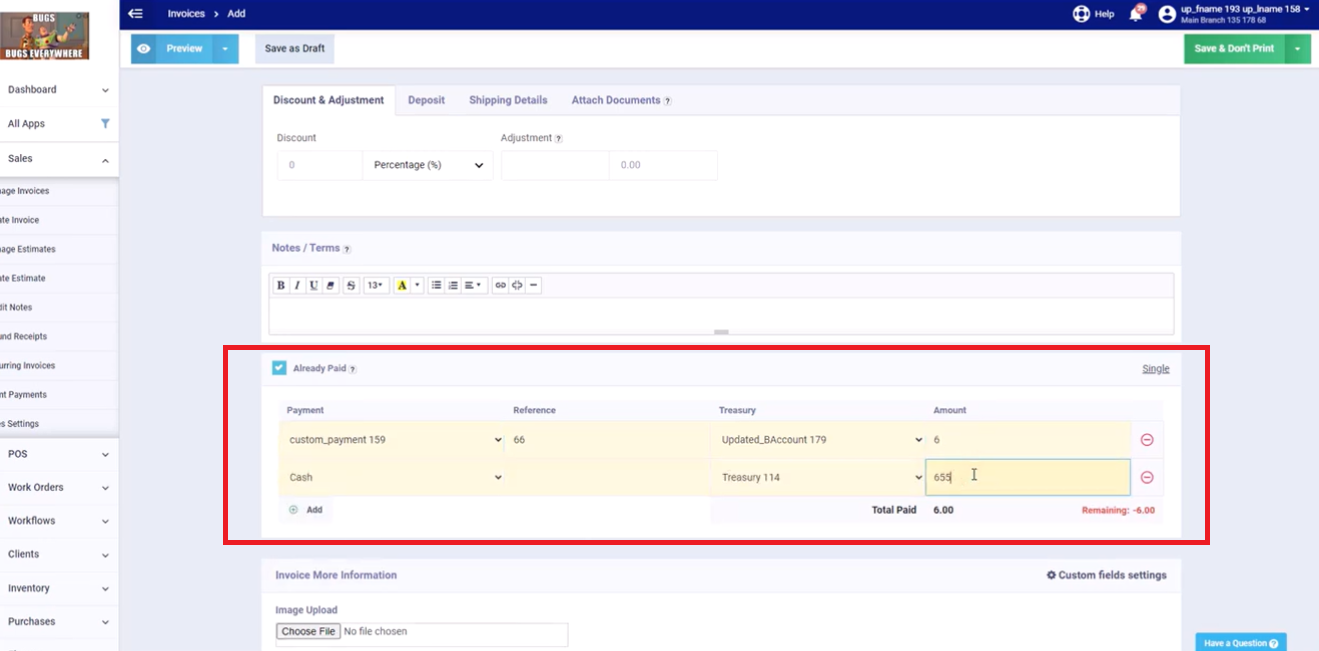1319x651 pixels.
Task: Open the Save & Don't Print dropdown arrow
Action: pos(1297,48)
